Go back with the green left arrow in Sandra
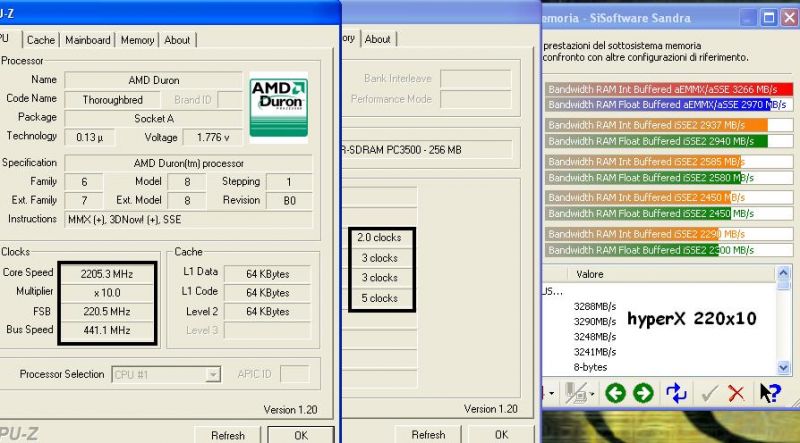Image resolution: width=800 pixels, height=443 pixels. [615, 393]
